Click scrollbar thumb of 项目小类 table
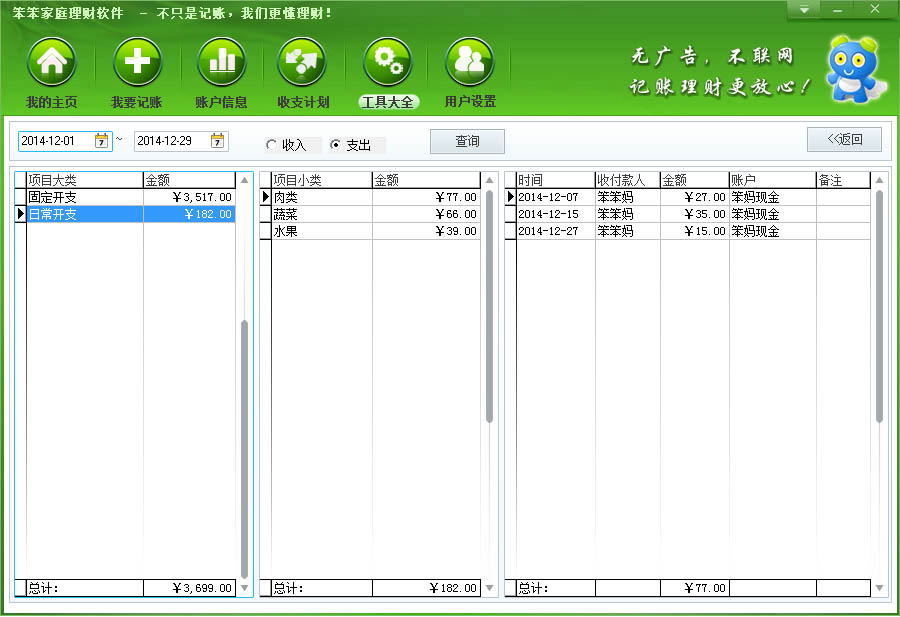The height and width of the screenshot is (617, 900). pos(490,306)
